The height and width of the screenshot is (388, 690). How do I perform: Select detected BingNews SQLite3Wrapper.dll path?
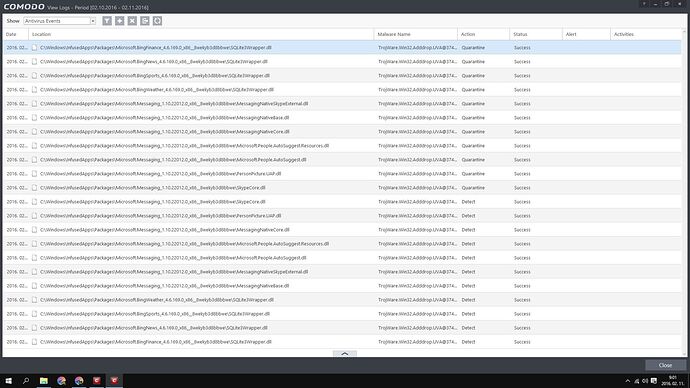[x=154, y=328]
